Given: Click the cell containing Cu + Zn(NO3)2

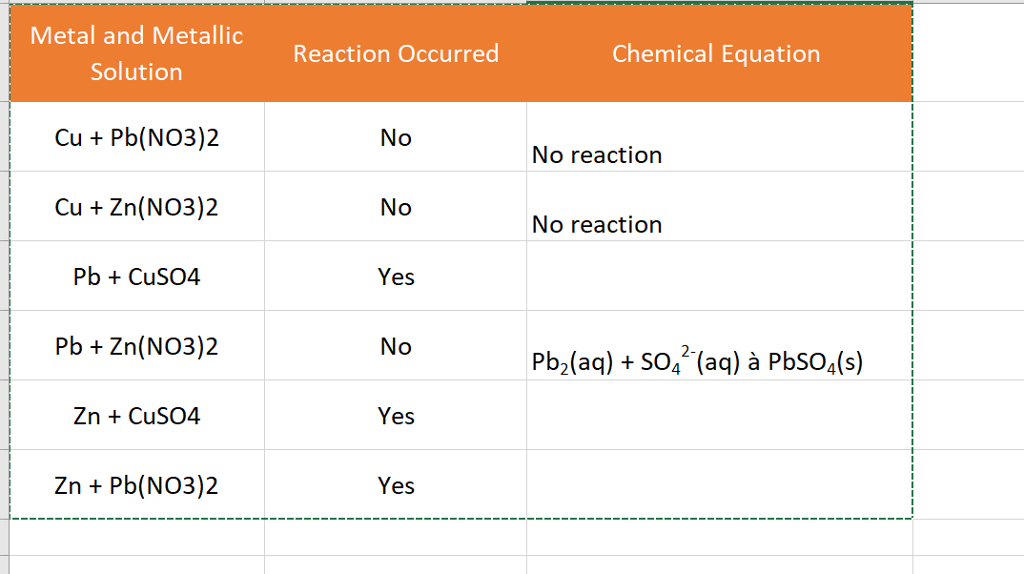Looking at the screenshot, I should coord(137,206).
